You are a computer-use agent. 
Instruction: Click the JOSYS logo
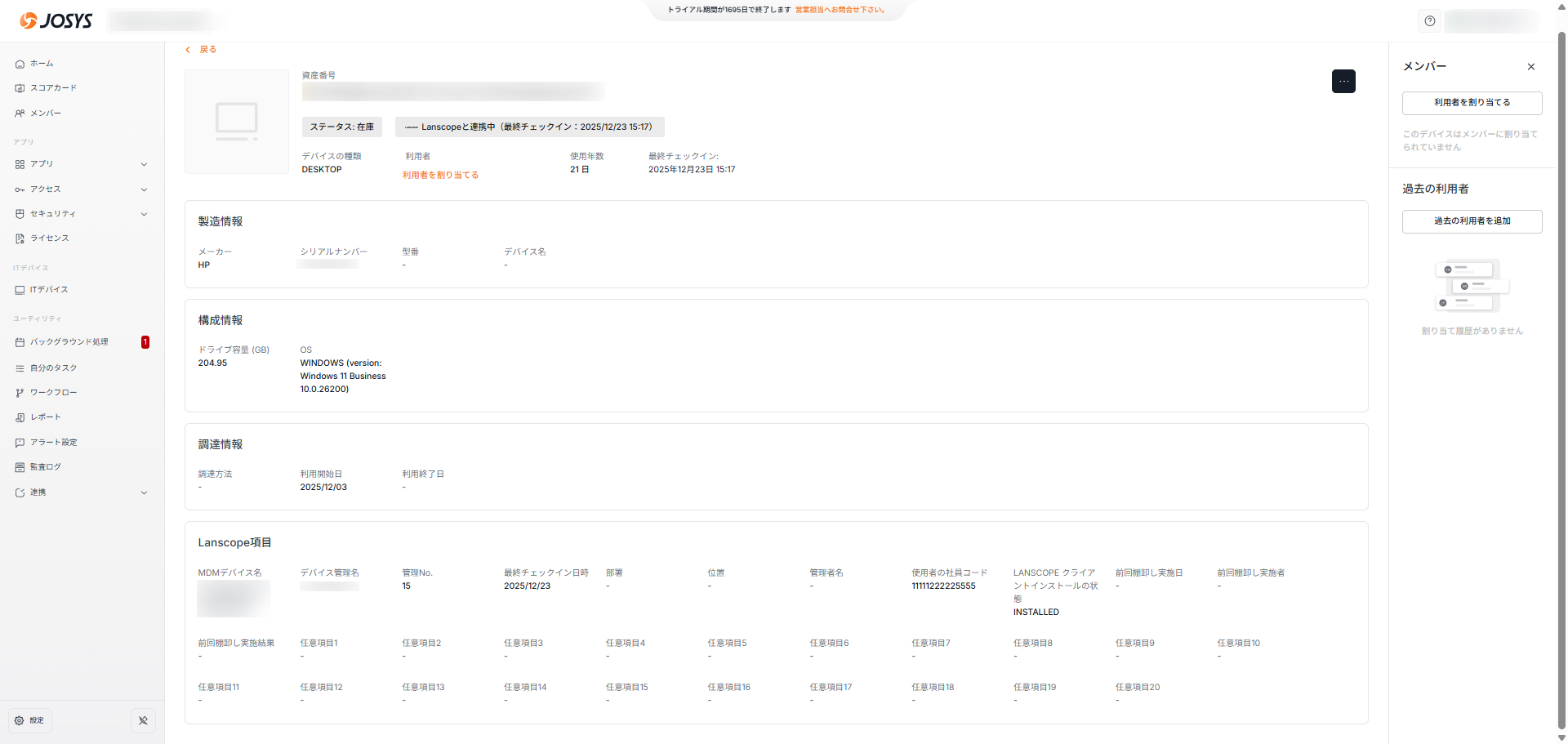tap(56, 20)
